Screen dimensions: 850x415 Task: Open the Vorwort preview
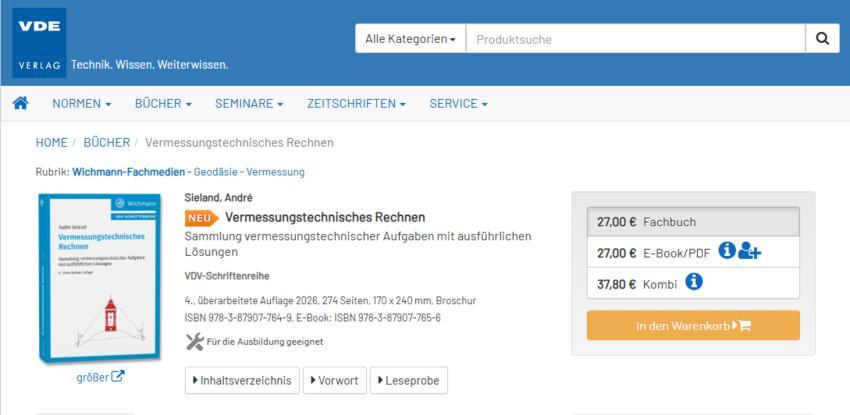tap(334, 380)
